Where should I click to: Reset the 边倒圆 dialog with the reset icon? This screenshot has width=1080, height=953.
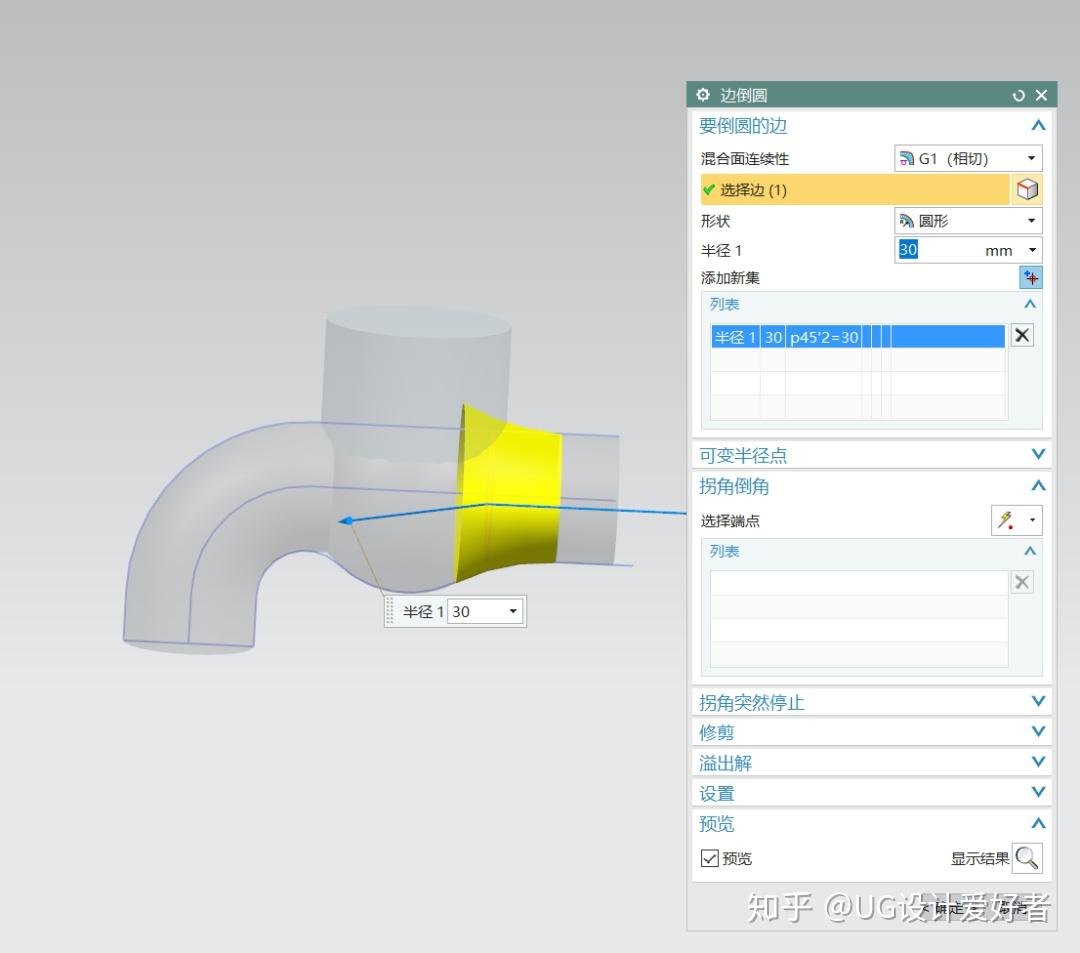point(1018,95)
